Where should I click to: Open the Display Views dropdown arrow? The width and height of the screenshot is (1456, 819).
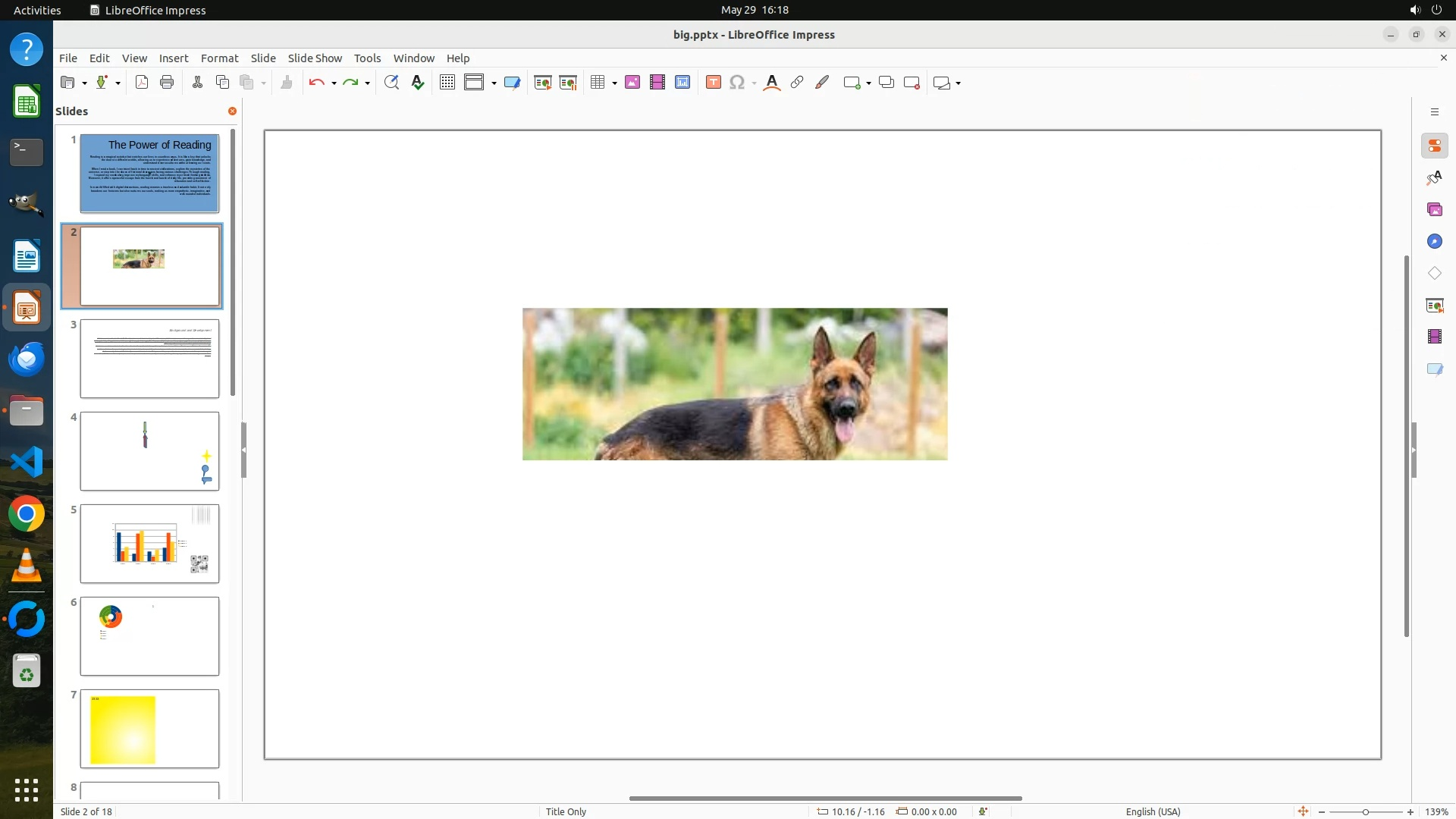coord(494,83)
